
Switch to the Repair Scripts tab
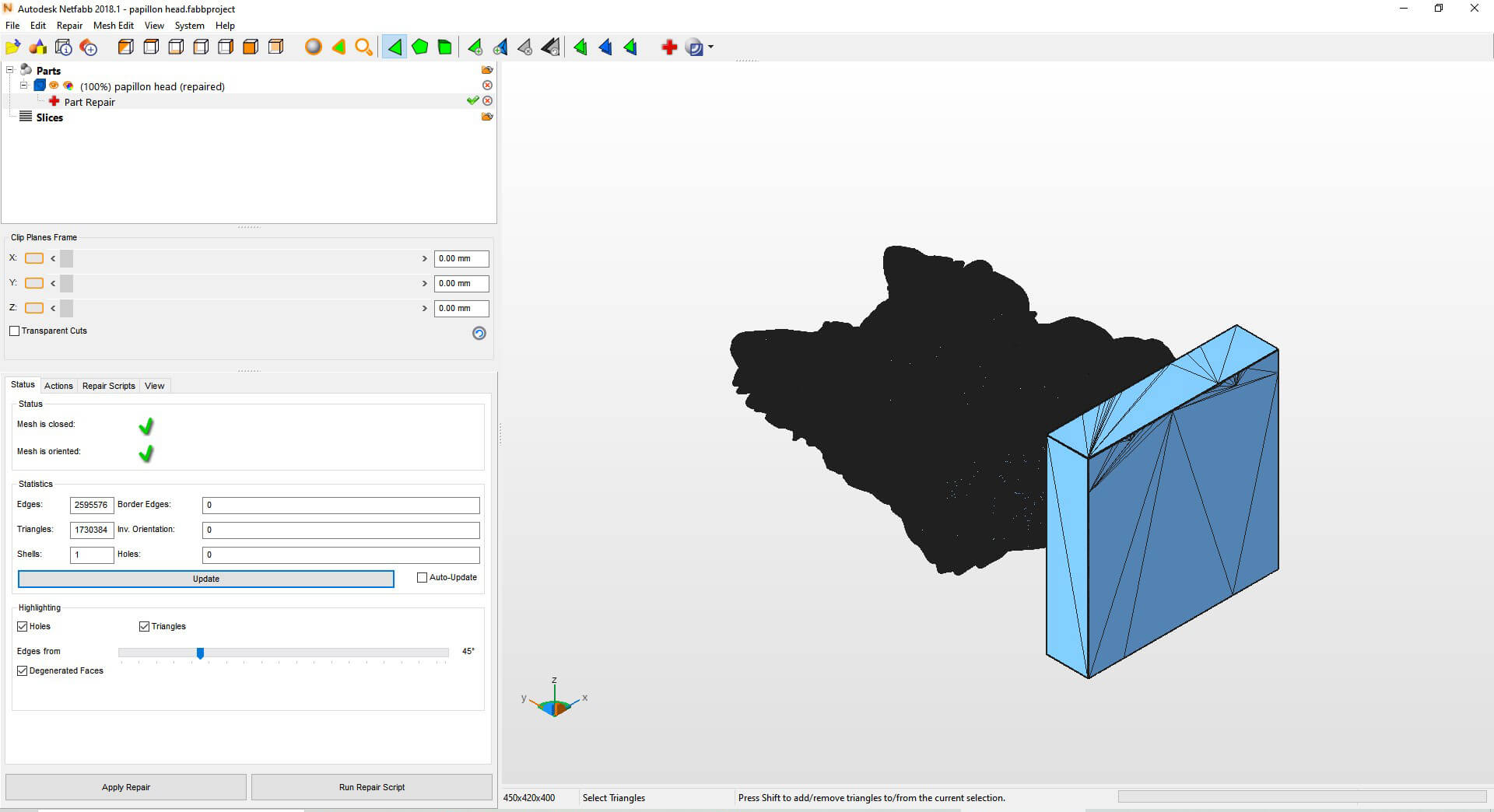pyautogui.click(x=108, y=386)
